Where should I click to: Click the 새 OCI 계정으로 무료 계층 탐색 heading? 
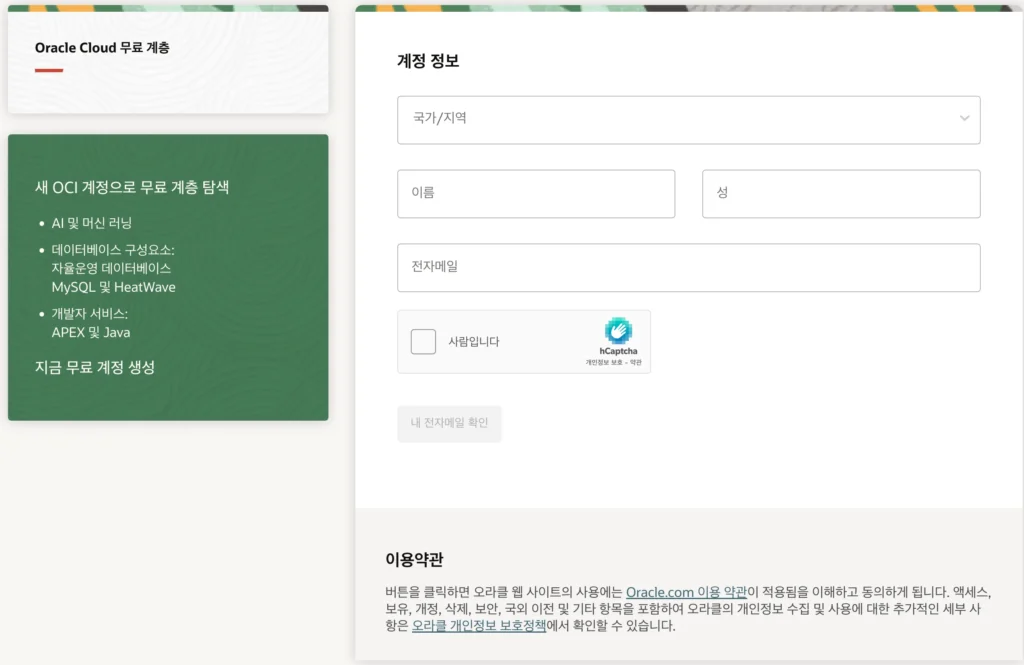(x=132, y=187)
